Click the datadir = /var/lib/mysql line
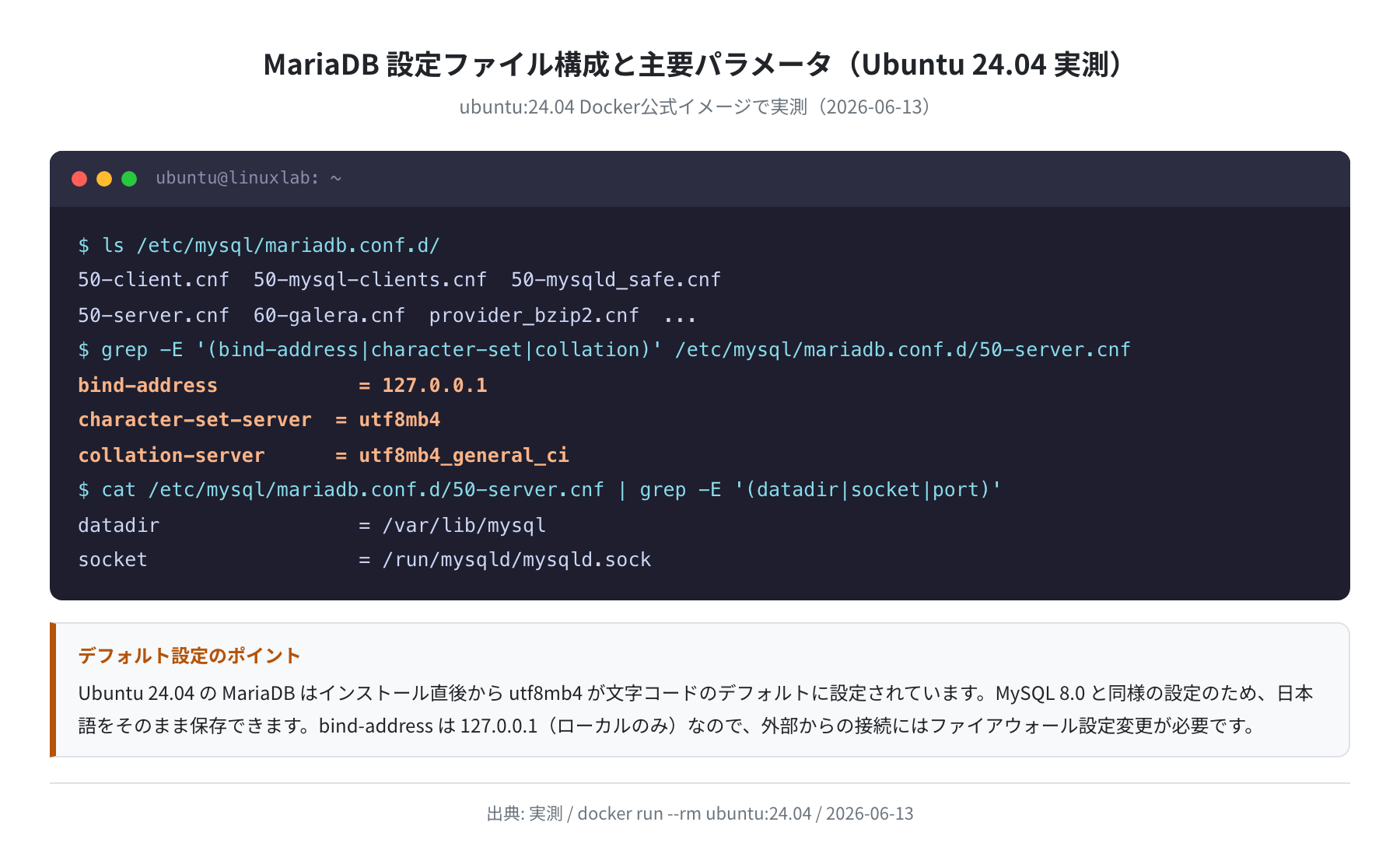The height and width of the screenshot is (857, 1400). click(312, 526)
